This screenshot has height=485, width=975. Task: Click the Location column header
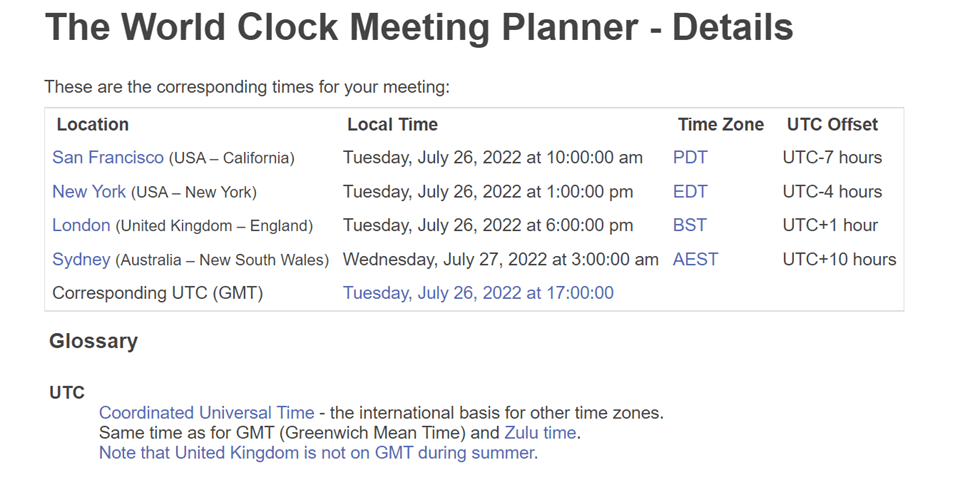[92, 125]
